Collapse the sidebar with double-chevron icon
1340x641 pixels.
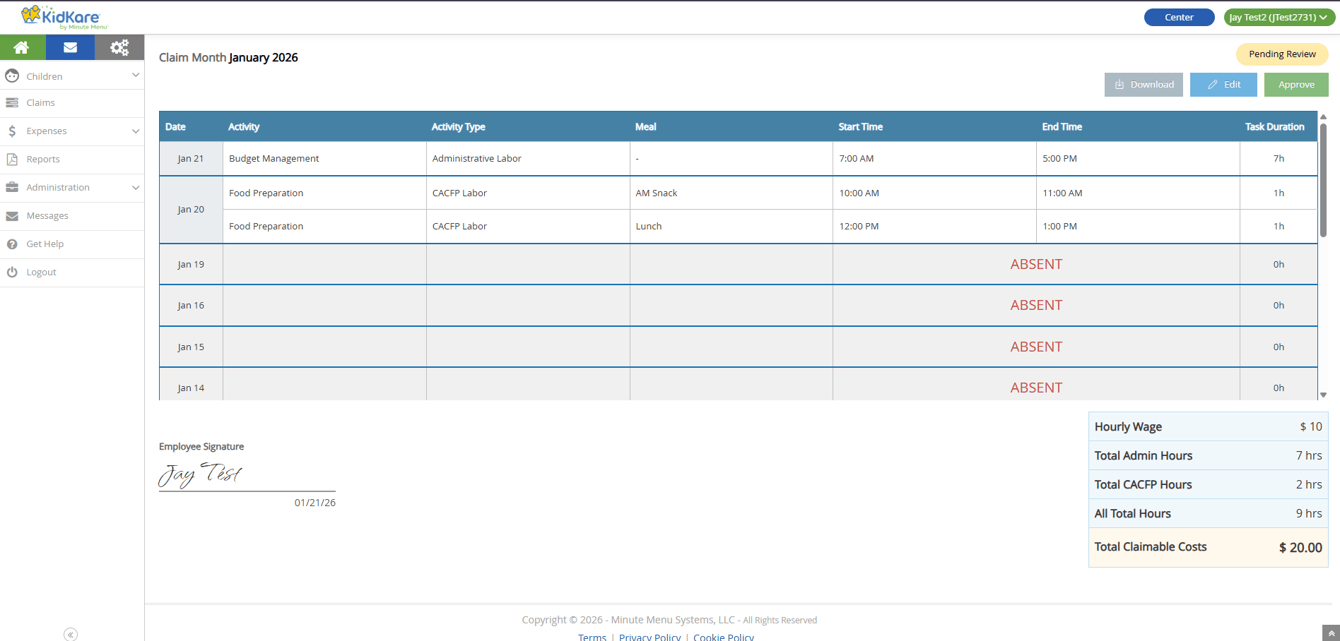(x=70, y=634)
